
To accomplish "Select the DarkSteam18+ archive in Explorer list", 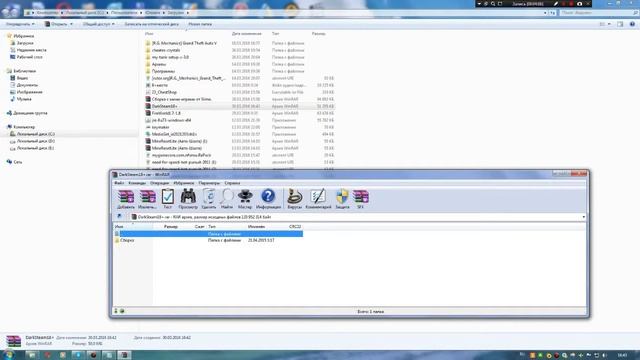I will click(x=164, y=106).
